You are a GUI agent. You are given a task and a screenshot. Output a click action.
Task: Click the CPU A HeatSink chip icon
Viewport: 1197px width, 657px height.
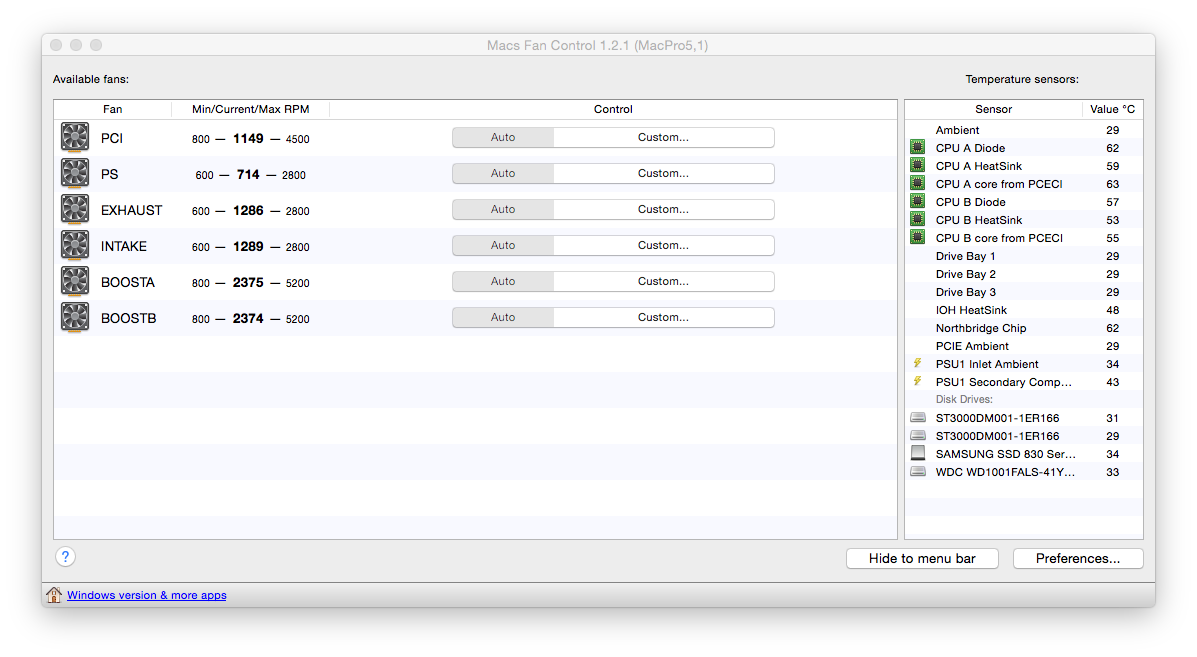(x=918, y=166)
